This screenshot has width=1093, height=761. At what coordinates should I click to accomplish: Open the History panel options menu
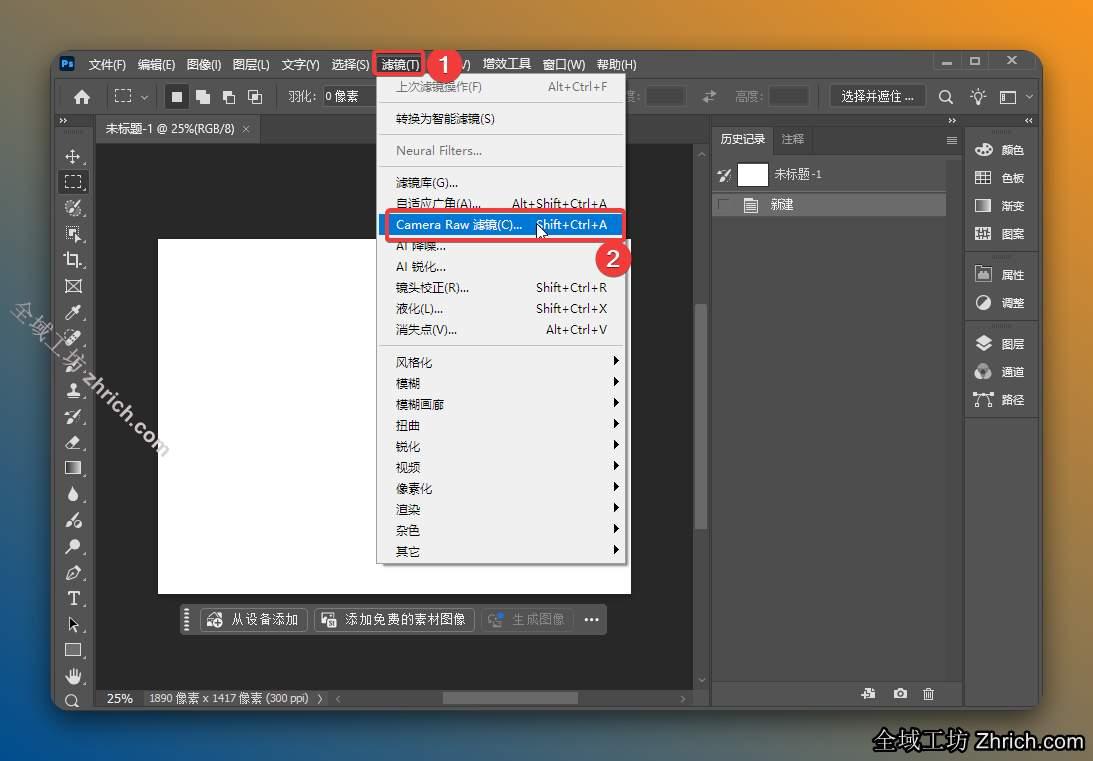(x=951, y=140)
